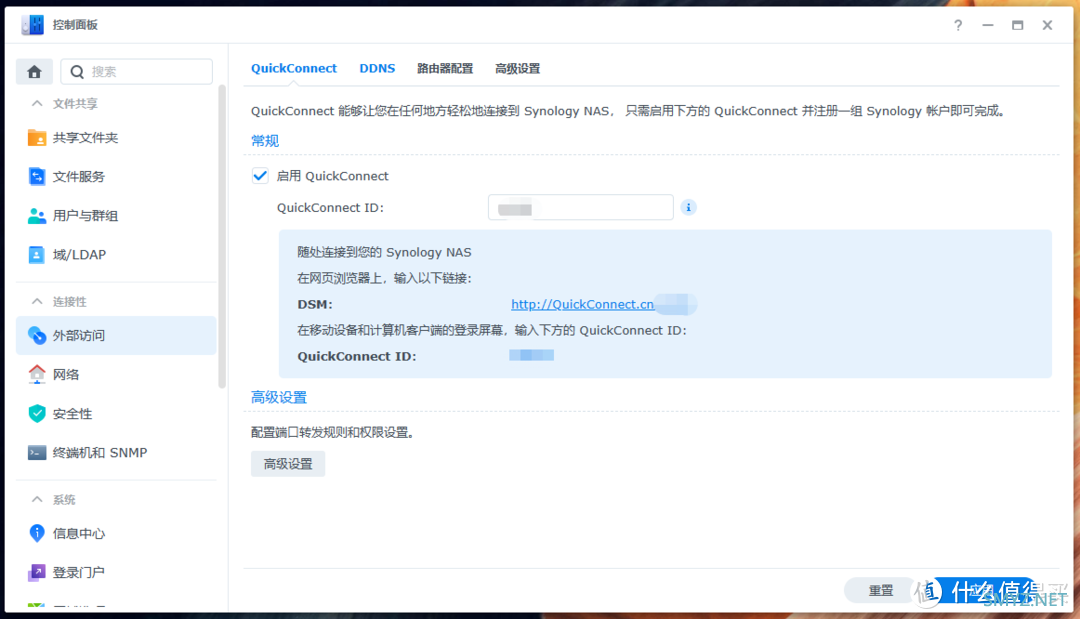Click the Reset (重置) button

coord(880,590)
